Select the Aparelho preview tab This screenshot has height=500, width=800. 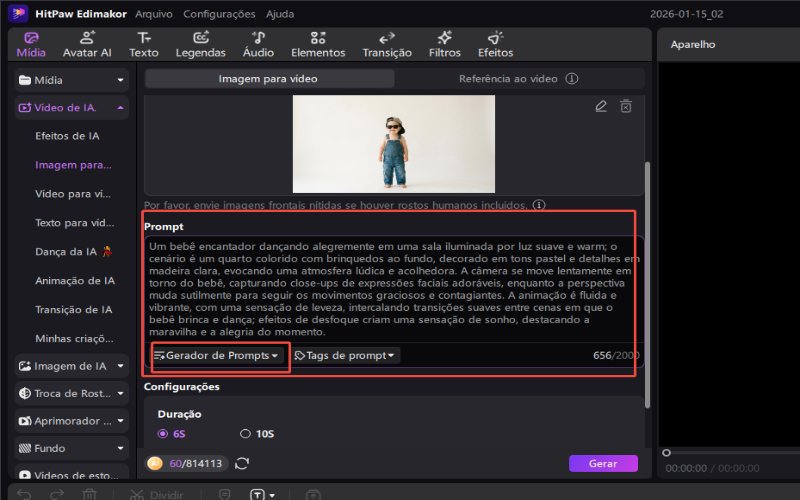coord(693,44)
